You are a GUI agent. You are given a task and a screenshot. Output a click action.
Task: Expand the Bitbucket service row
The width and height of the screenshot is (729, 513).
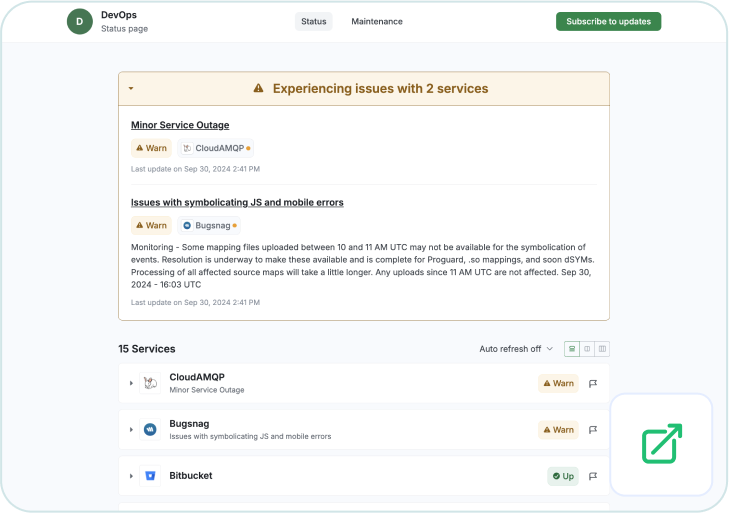click(x=131, y=476)
